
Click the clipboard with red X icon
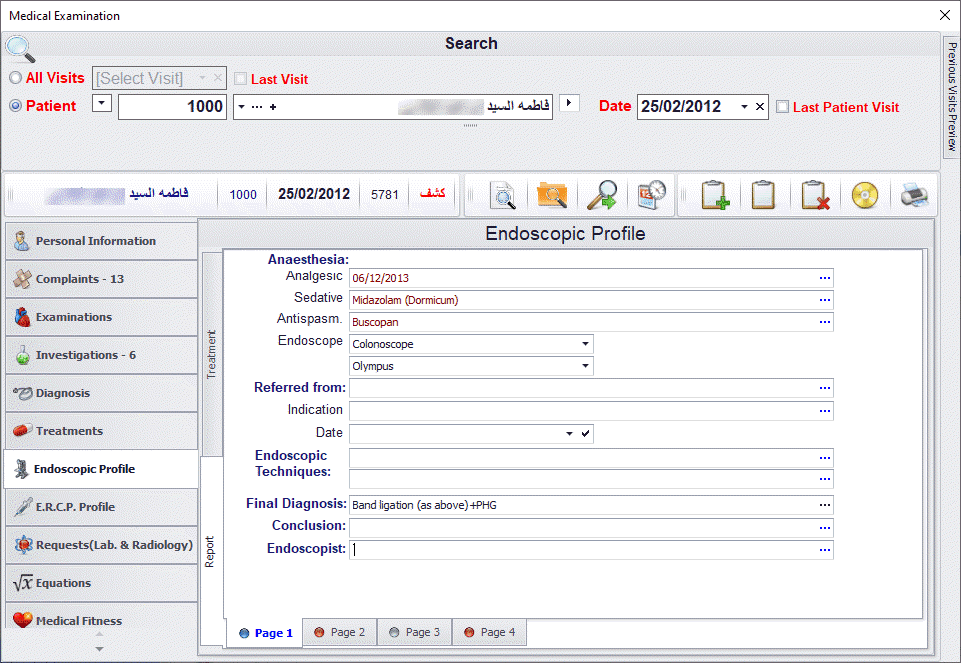(x=815, y=195)
